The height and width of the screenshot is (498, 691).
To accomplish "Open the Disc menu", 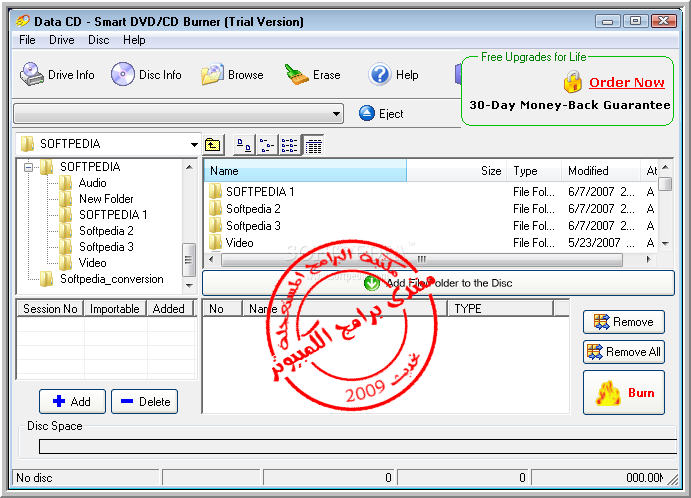I will pos(99,40).
